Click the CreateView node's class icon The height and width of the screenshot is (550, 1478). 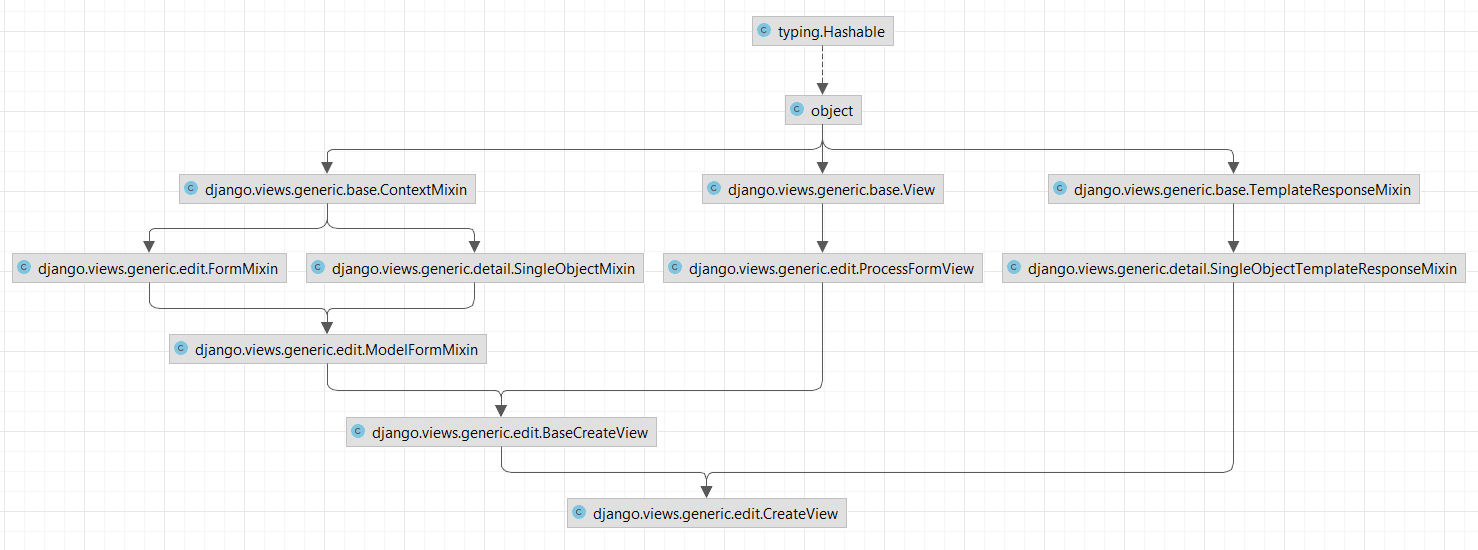(x=580, y=514)
